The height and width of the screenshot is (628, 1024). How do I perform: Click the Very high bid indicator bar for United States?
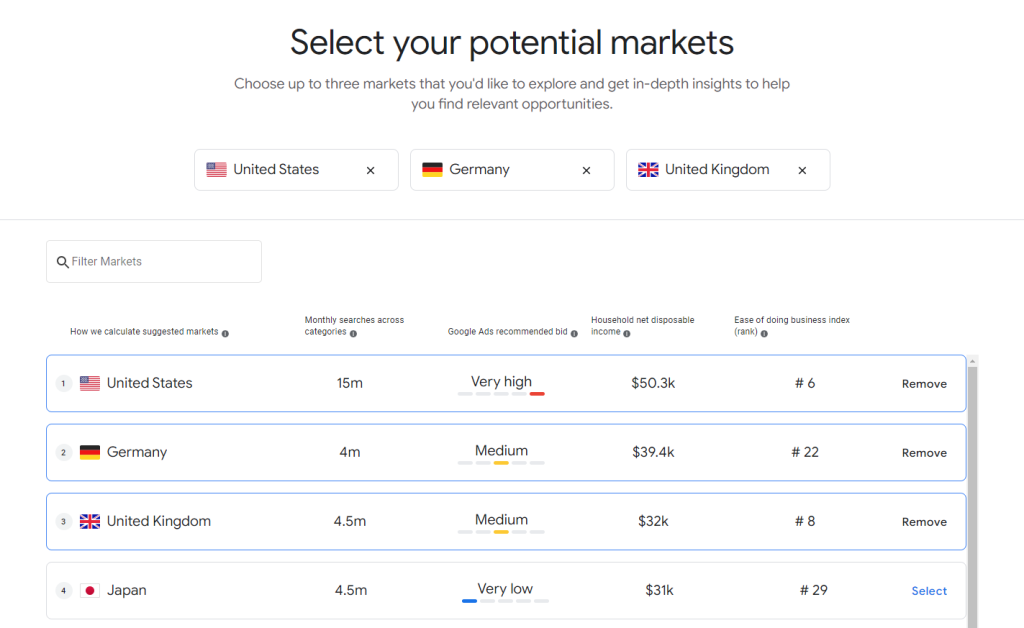tap(501, 394)
